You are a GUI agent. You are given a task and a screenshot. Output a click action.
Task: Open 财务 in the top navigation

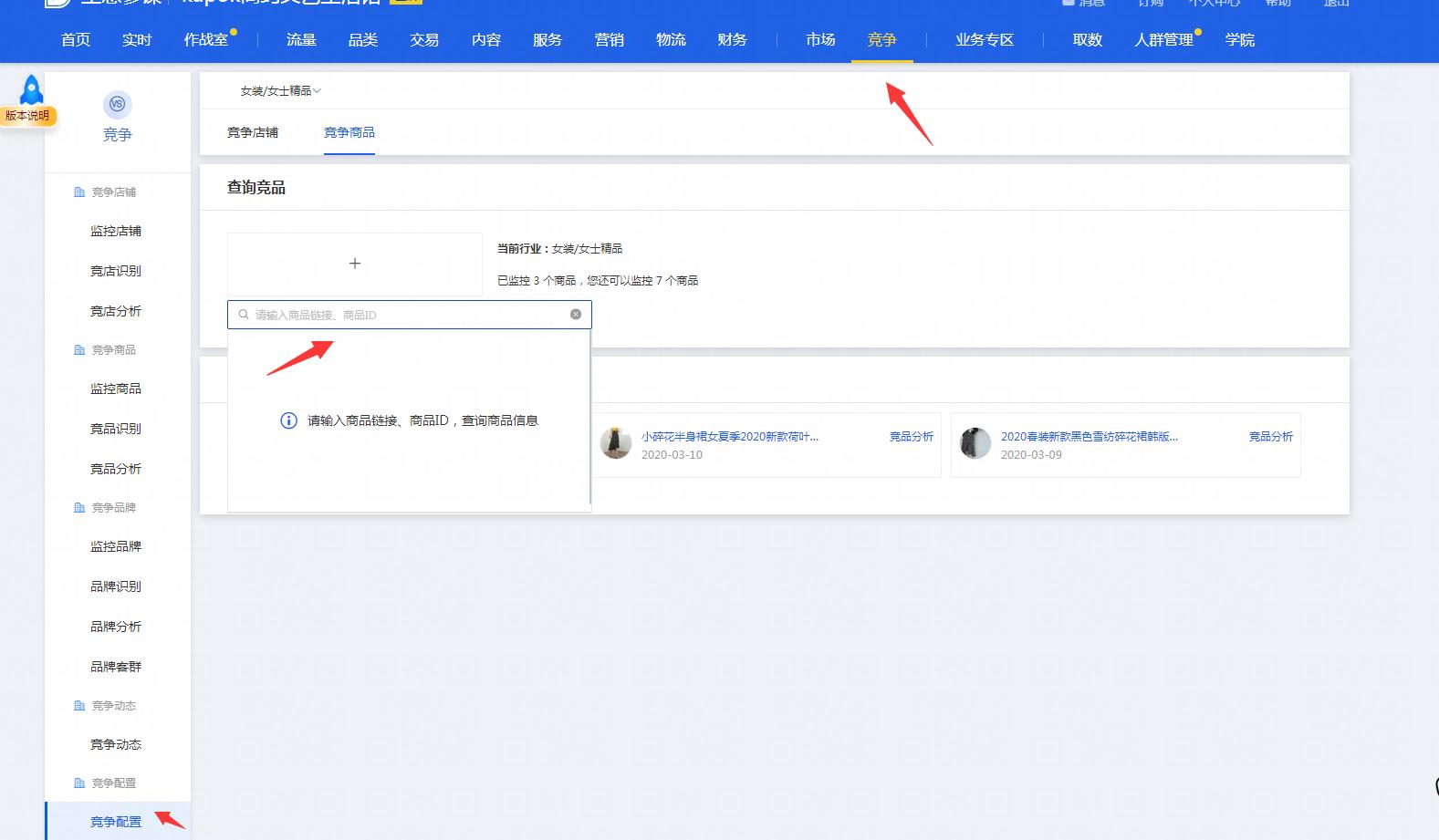pos(732,40)
